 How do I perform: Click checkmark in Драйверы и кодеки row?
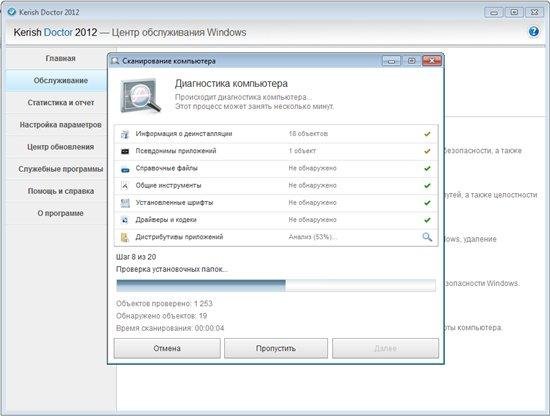coord(427,220)
